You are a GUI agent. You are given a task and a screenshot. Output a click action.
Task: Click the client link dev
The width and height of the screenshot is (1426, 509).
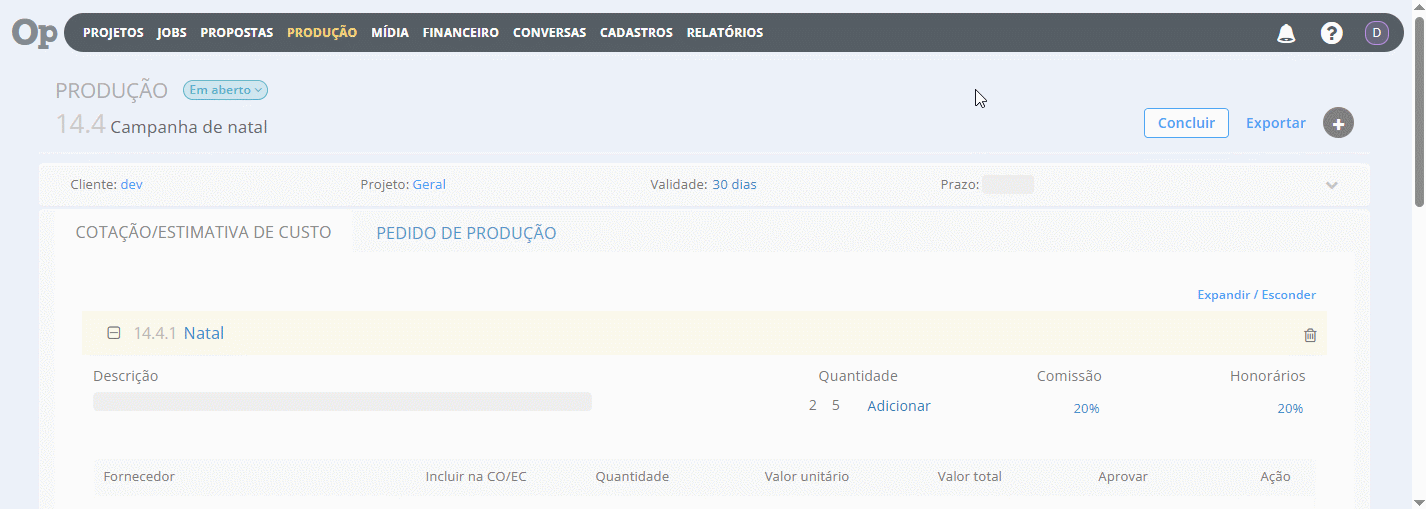click(131, 185)
